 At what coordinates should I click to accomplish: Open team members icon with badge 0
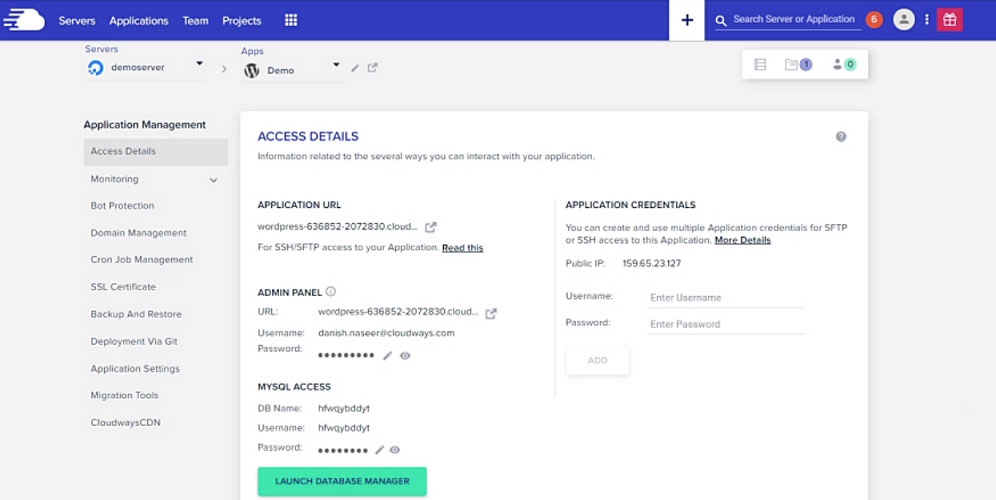point(844,64)
